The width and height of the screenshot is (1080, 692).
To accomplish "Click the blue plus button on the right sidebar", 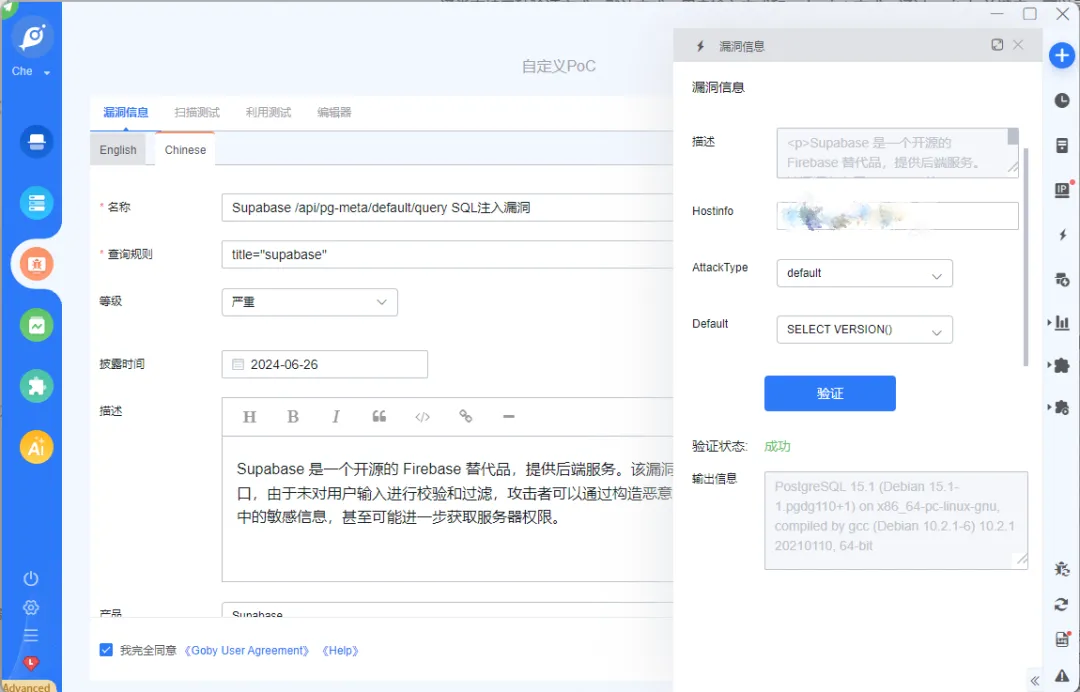I will pyautogui.click(x=1061, y=56).
